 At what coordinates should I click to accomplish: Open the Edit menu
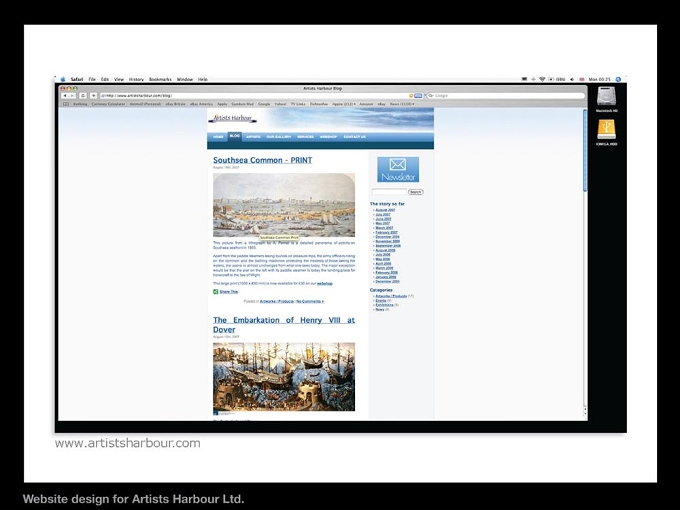tap(105, 79)
